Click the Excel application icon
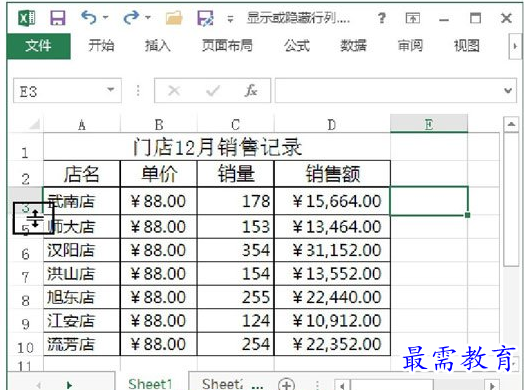The height and width of the screenshot is (390, 524). (26, 18)
